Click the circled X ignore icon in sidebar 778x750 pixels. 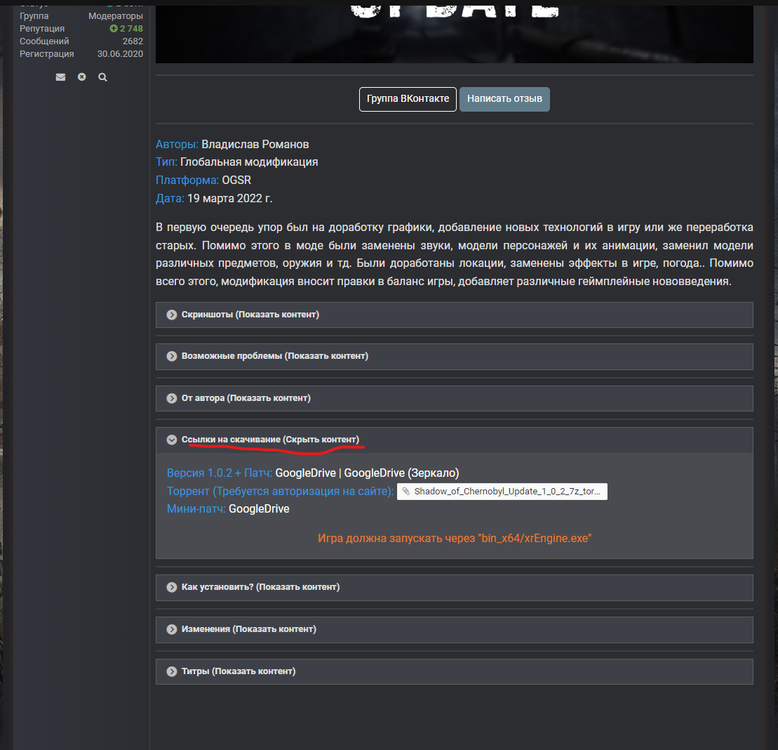[82, 77]
